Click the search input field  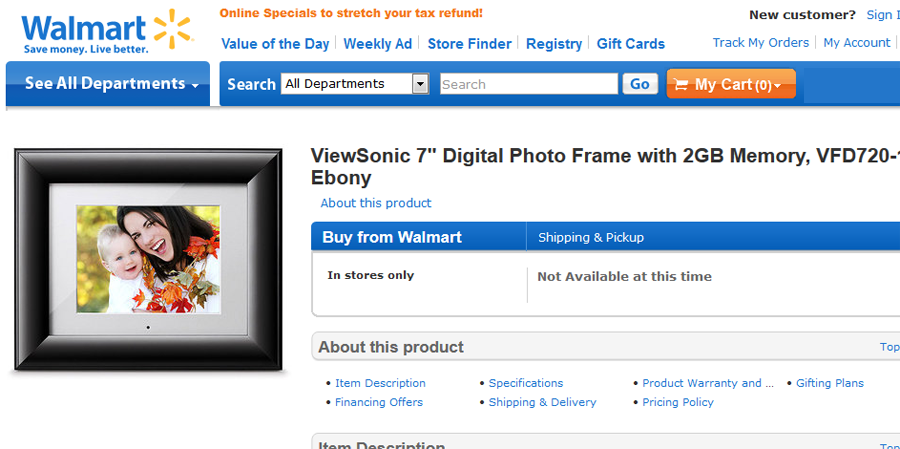coord(528,84)
